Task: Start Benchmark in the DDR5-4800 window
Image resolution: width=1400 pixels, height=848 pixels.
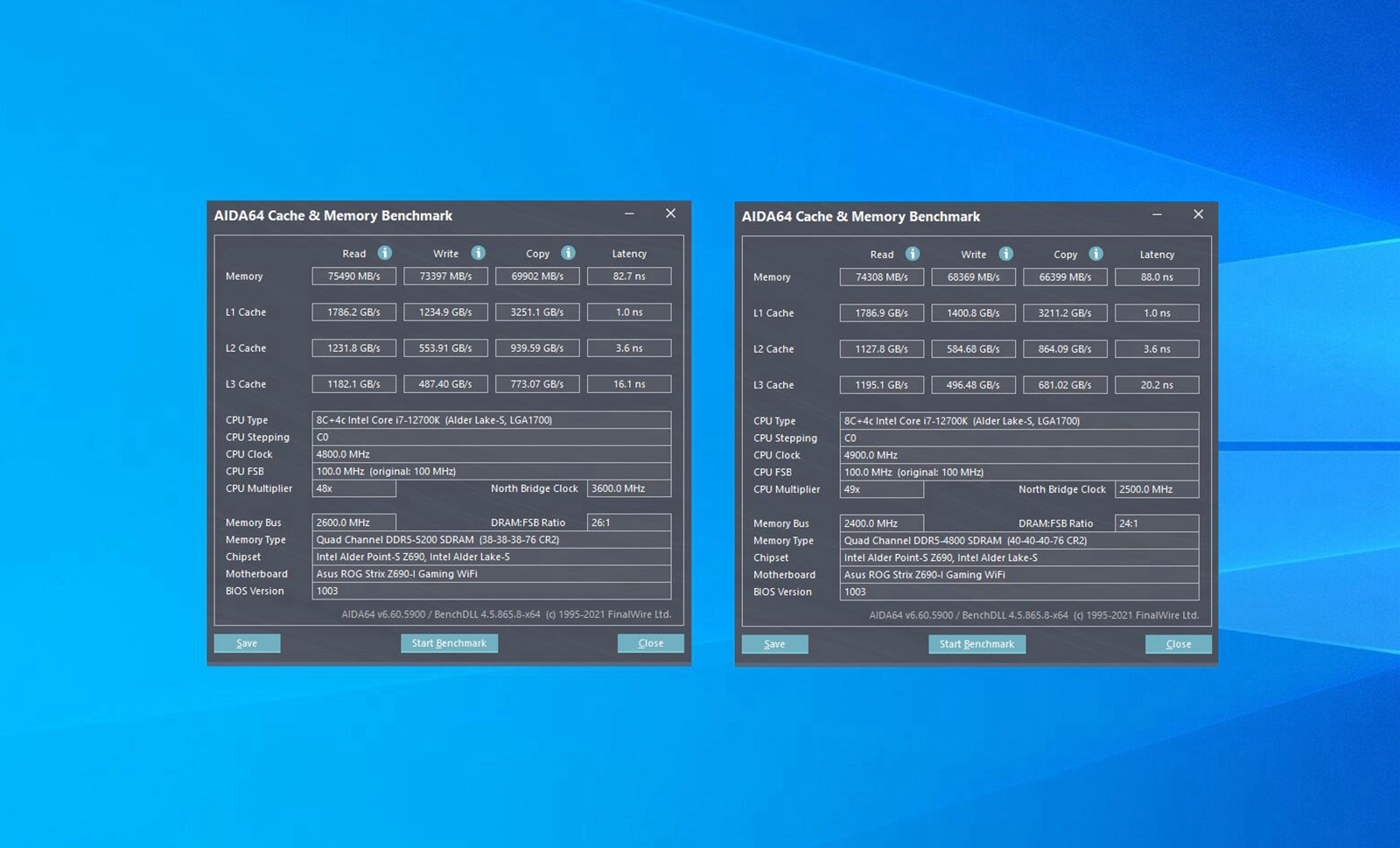Action: click(977, 644)
